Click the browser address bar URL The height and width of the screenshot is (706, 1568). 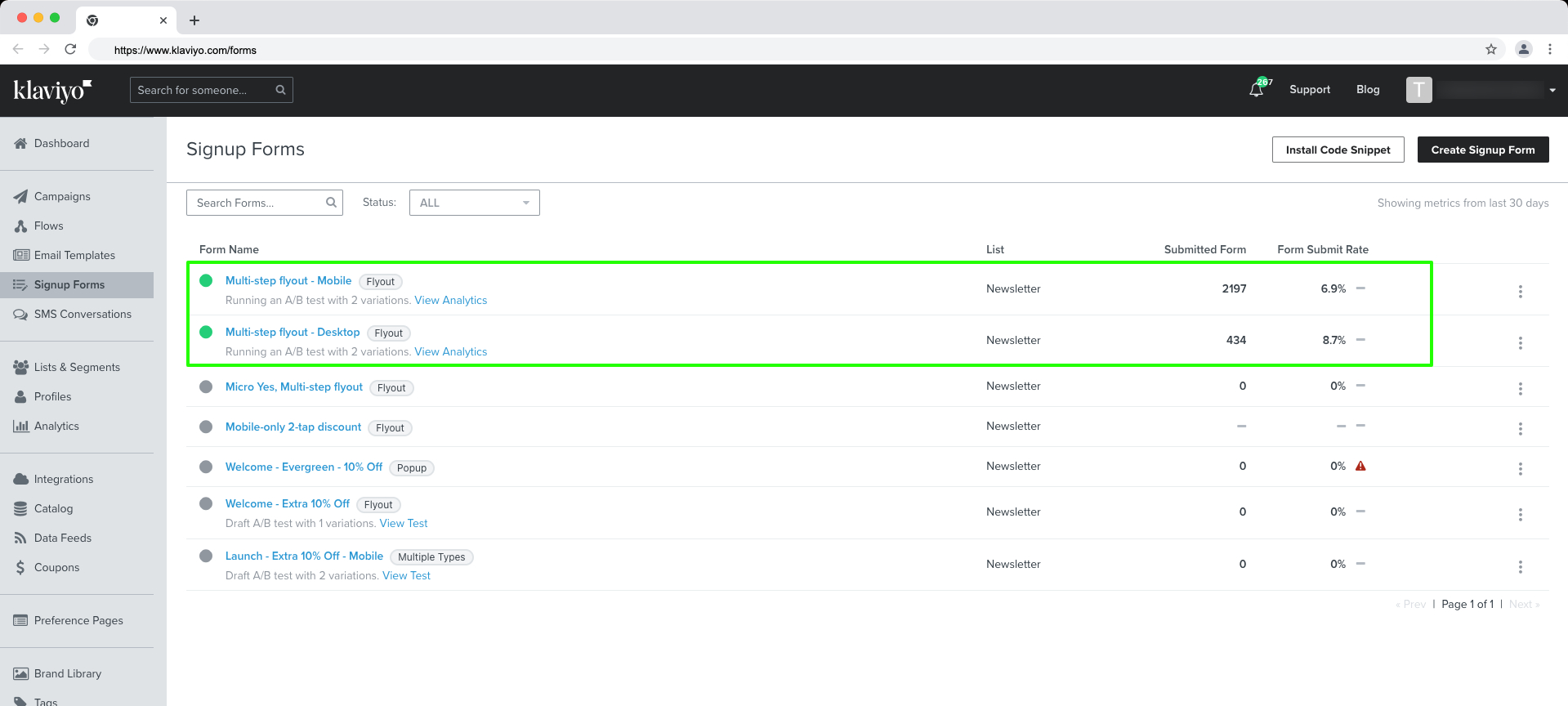click(x=185, y=50)
